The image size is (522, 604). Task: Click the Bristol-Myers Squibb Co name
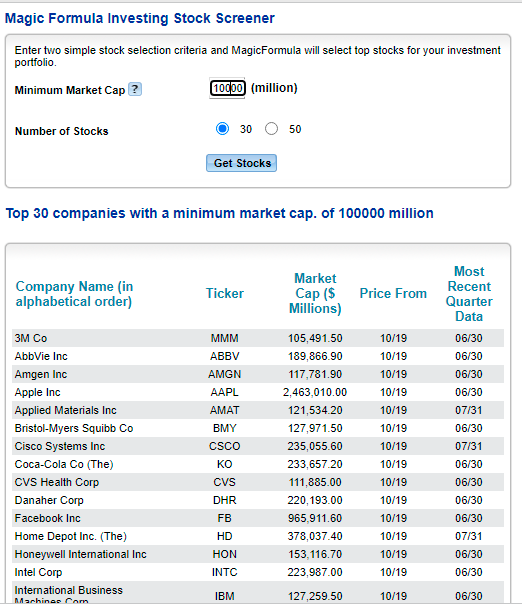point(74,428)
